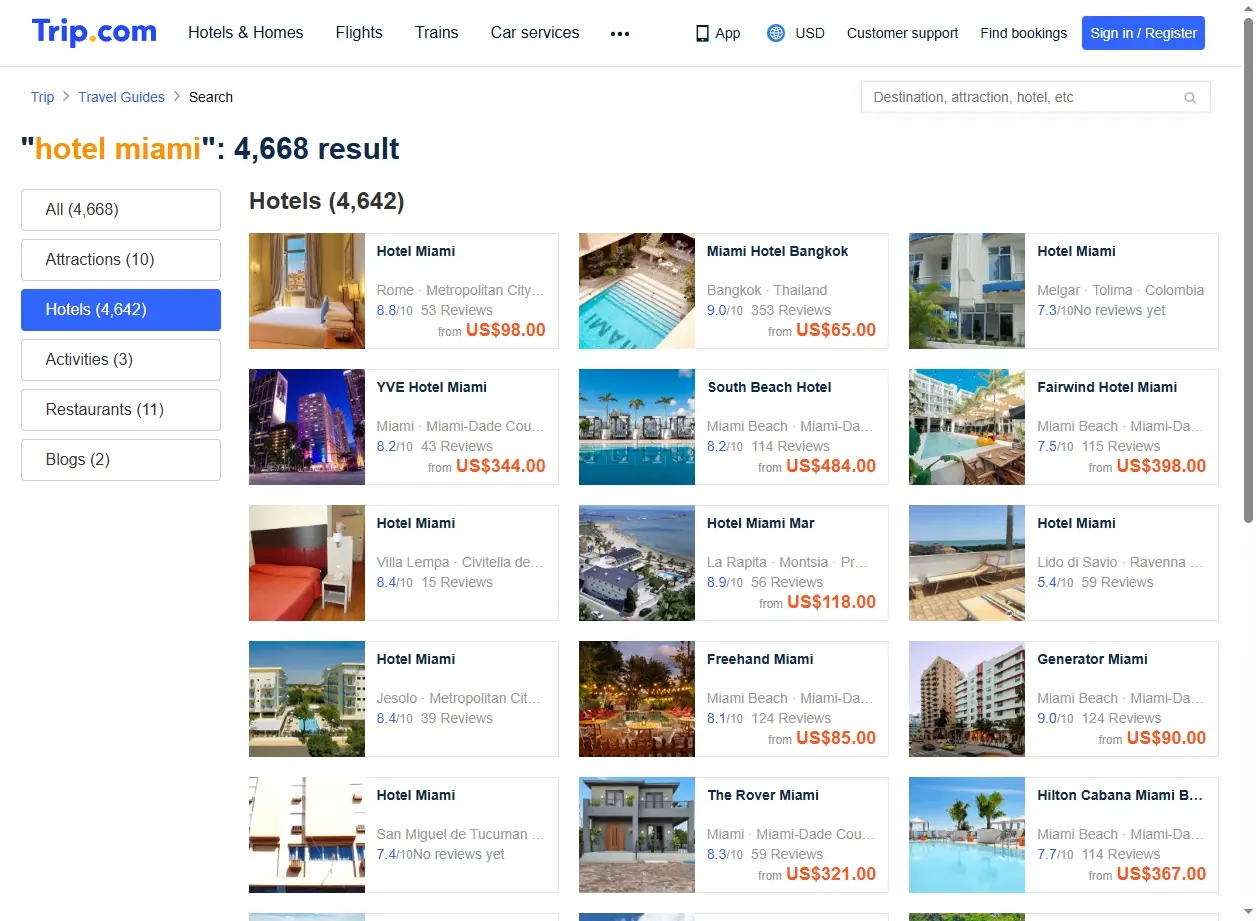Click South Beach Hotel title
The height and width of the screenshot is (921, 1256).
click(x=769, y=387)
